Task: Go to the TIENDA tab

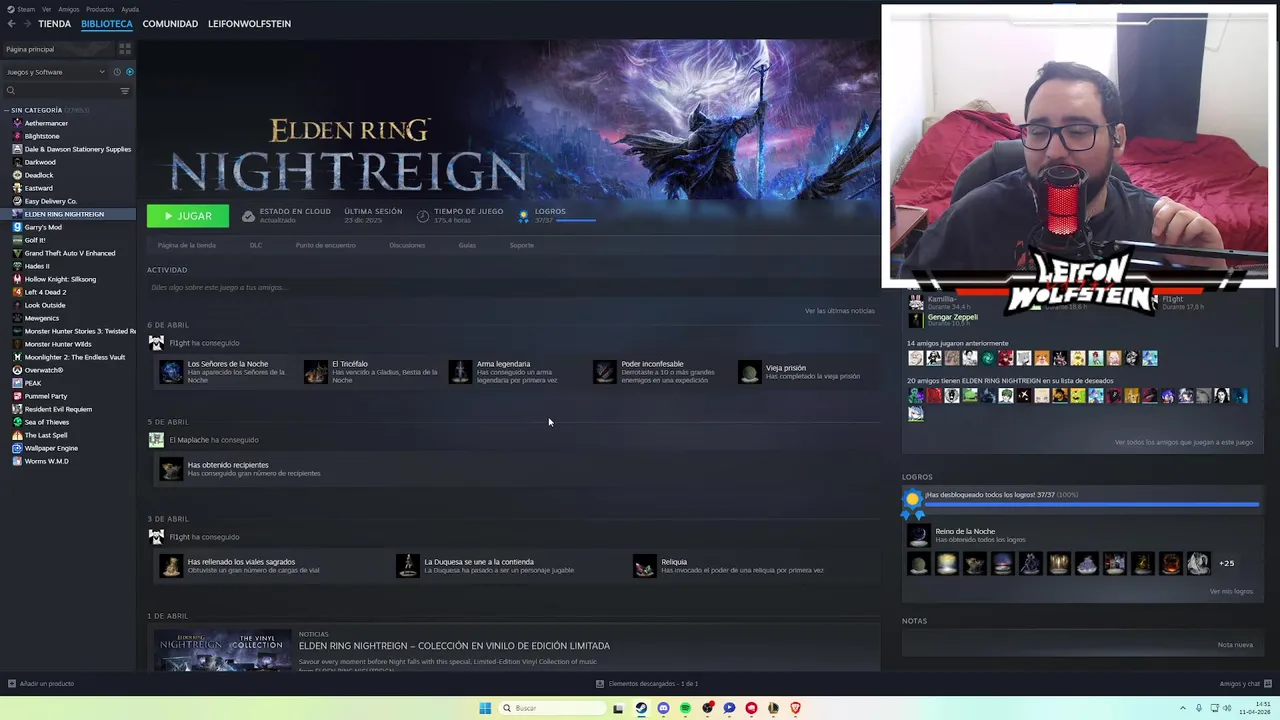Action: point(54,24)
